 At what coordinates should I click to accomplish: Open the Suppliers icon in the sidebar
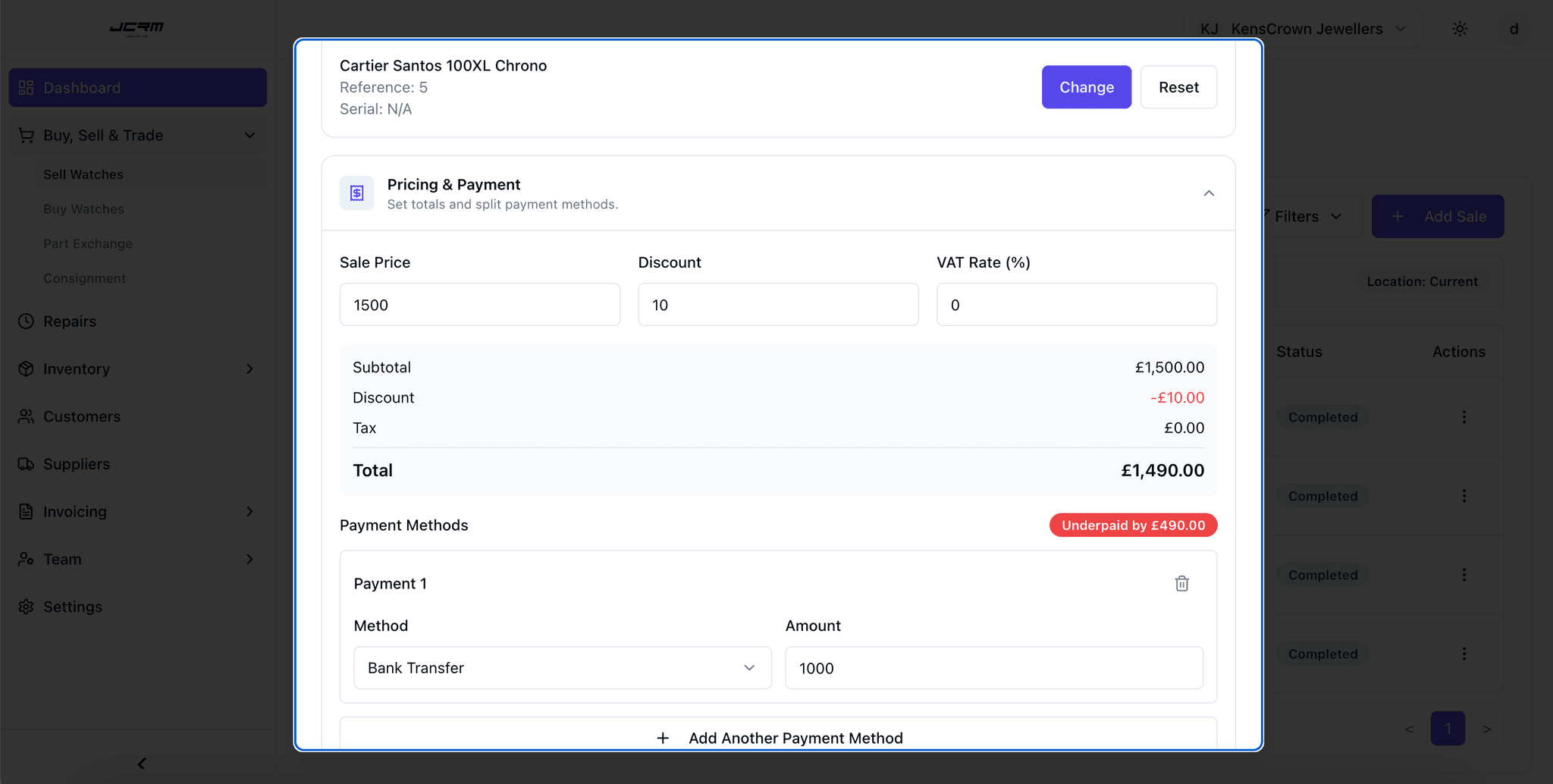(27, 463)
